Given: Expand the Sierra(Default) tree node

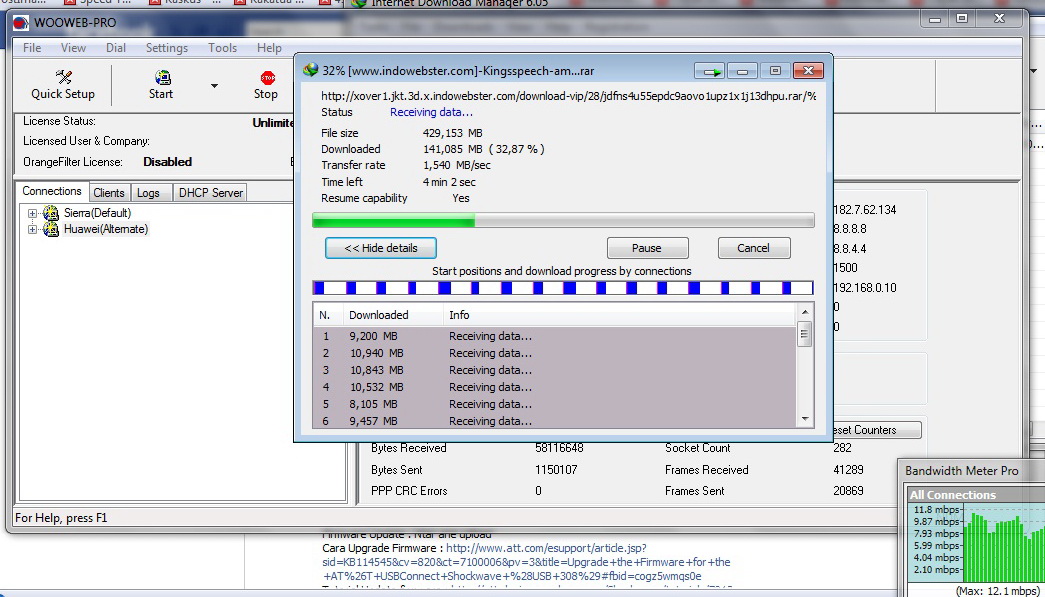Looking at the screenshot, I should point(32,213).
